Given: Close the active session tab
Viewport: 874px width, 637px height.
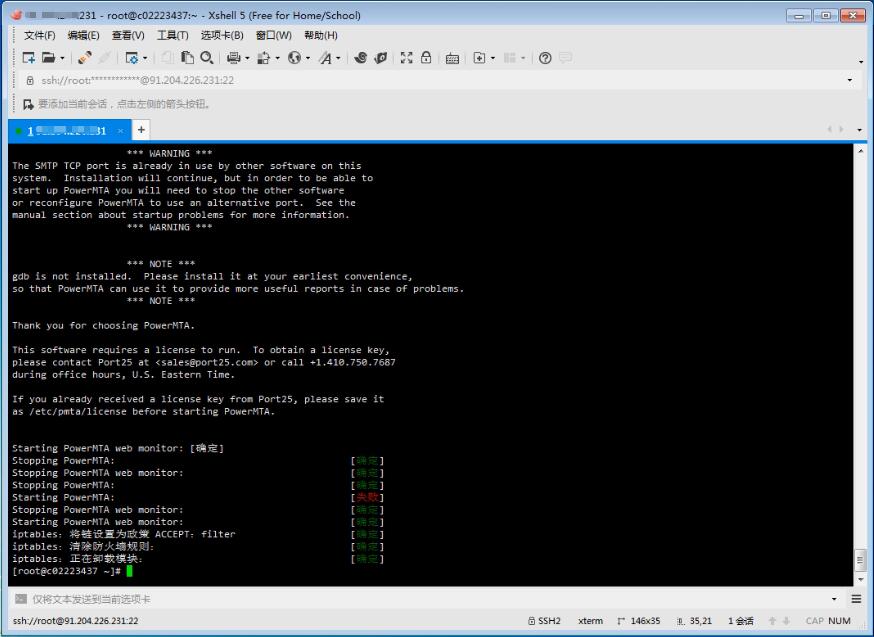Looking at the screenshot, I should pos(120,131).
